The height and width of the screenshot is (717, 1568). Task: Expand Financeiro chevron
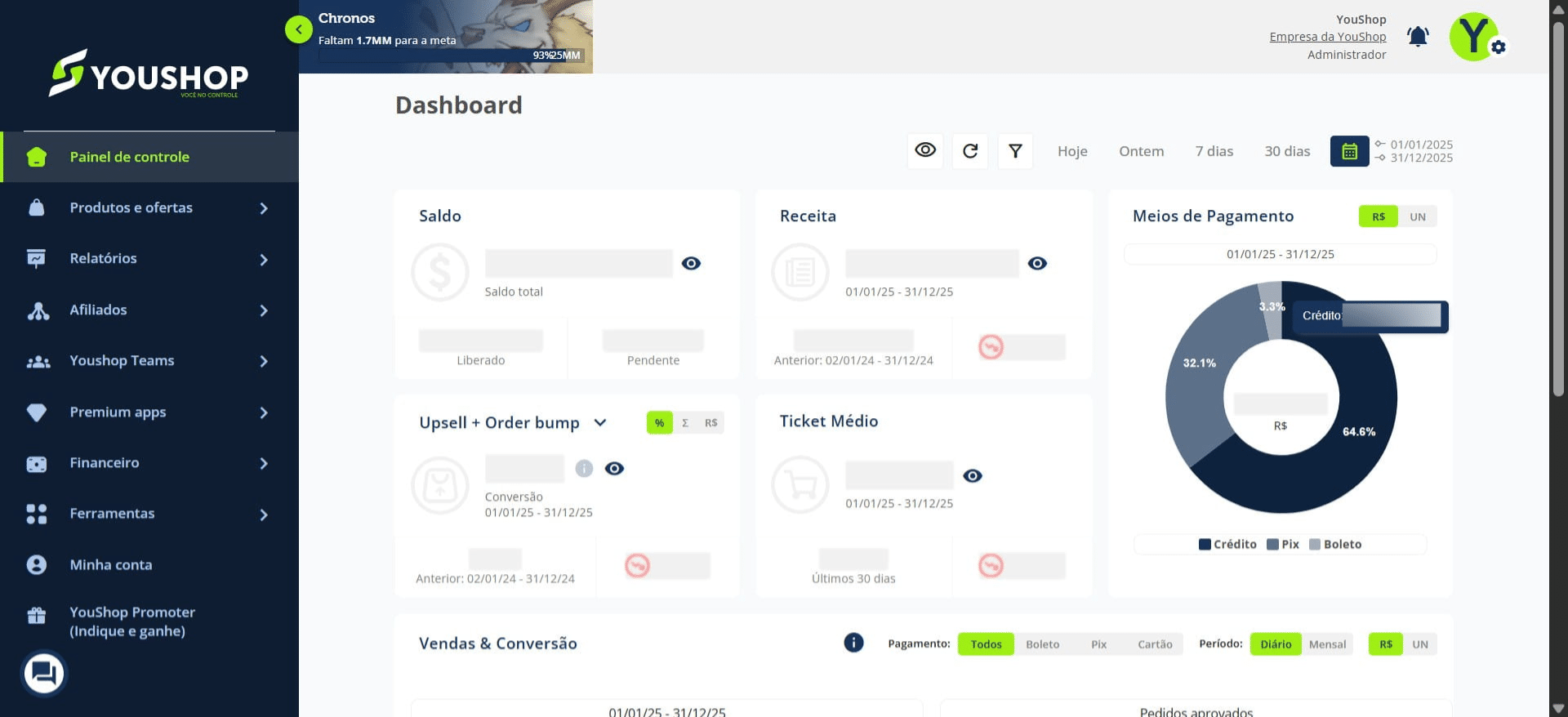pyautogui.click(x=264, y=463)
